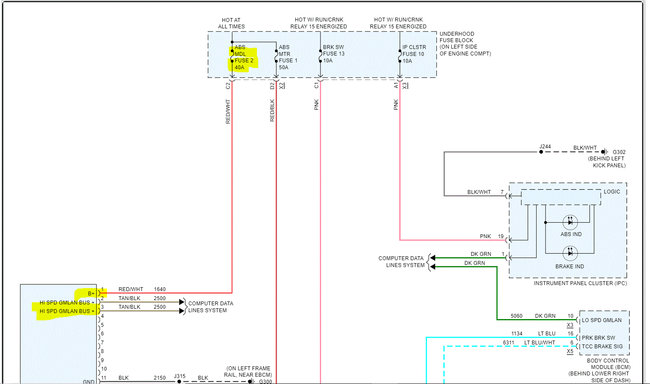Screen dimensions: 650x384
Task: Select the UNDERHOOD FUSE BLOCK description
Action: pos(465,44)
